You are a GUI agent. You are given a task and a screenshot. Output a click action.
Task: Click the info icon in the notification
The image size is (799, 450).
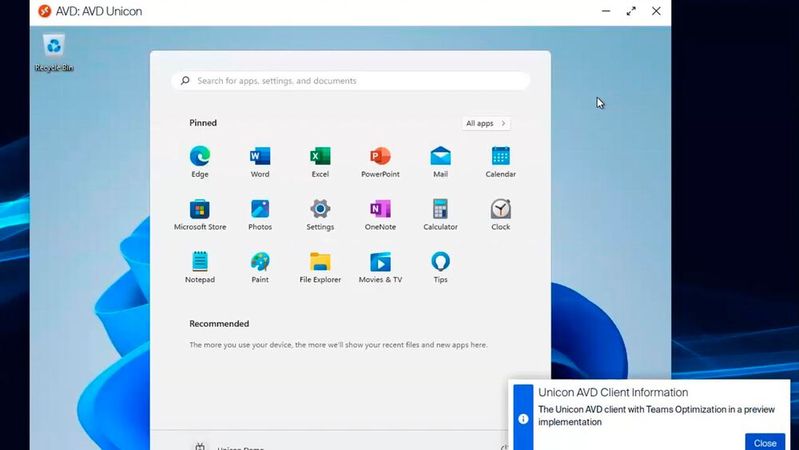click(x=523, y=419)
